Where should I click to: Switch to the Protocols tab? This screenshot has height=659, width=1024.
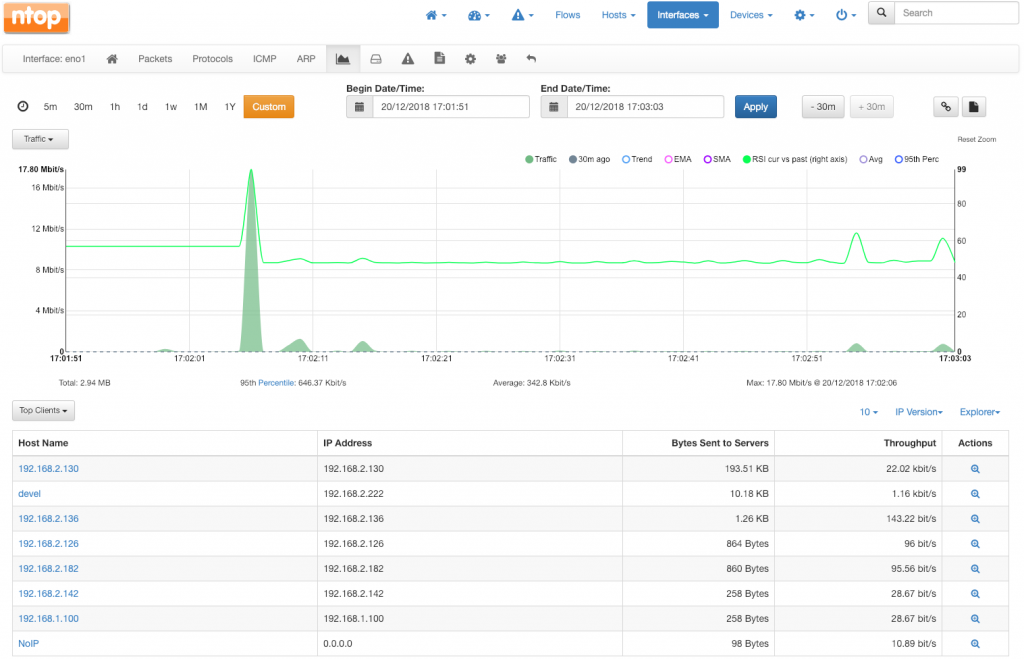tap(212, 59)
